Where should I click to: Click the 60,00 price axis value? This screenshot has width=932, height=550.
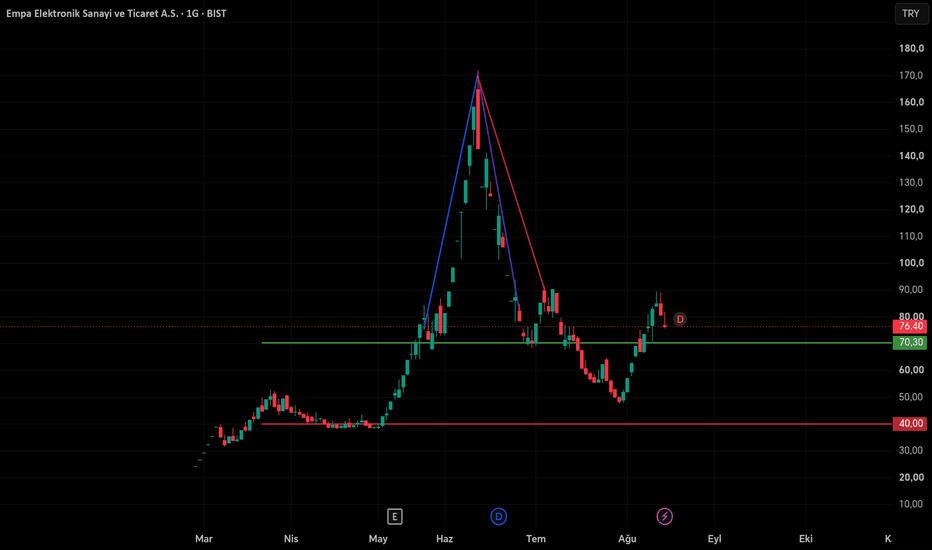tap(911, 370)
